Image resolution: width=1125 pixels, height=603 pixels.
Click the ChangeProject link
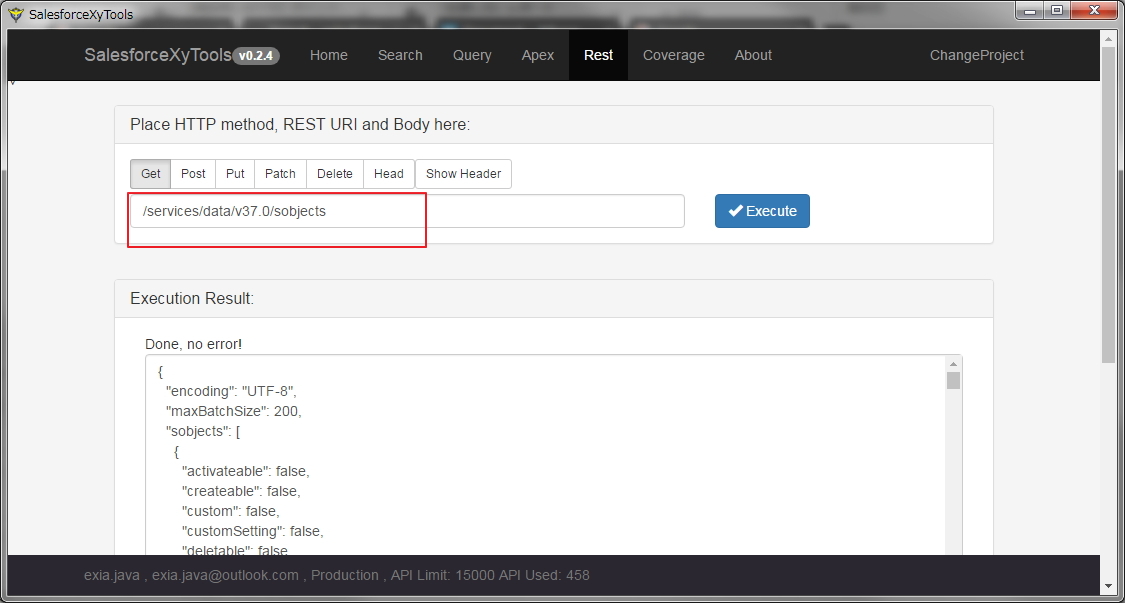click(x=976, y=55)
